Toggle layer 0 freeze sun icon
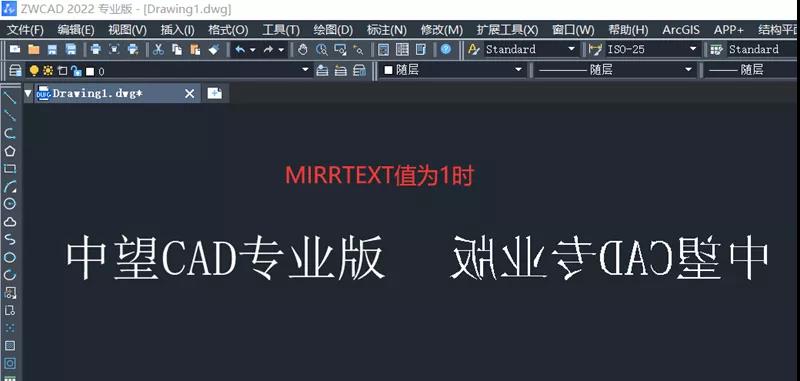Viewport: 800px width, 381px height. point(48,71)
